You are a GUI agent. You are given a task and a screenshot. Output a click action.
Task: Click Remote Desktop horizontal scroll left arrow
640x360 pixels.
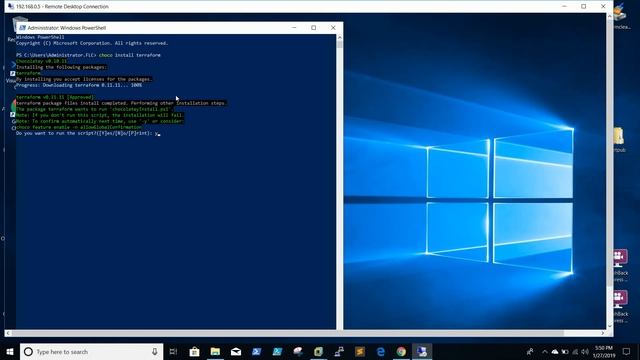click(x=8, y=333)
